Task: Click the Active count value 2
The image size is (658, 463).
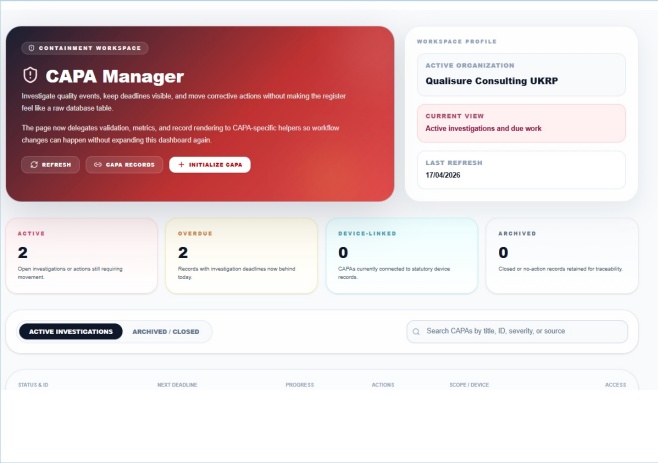Action: click(x=23, y=253)
